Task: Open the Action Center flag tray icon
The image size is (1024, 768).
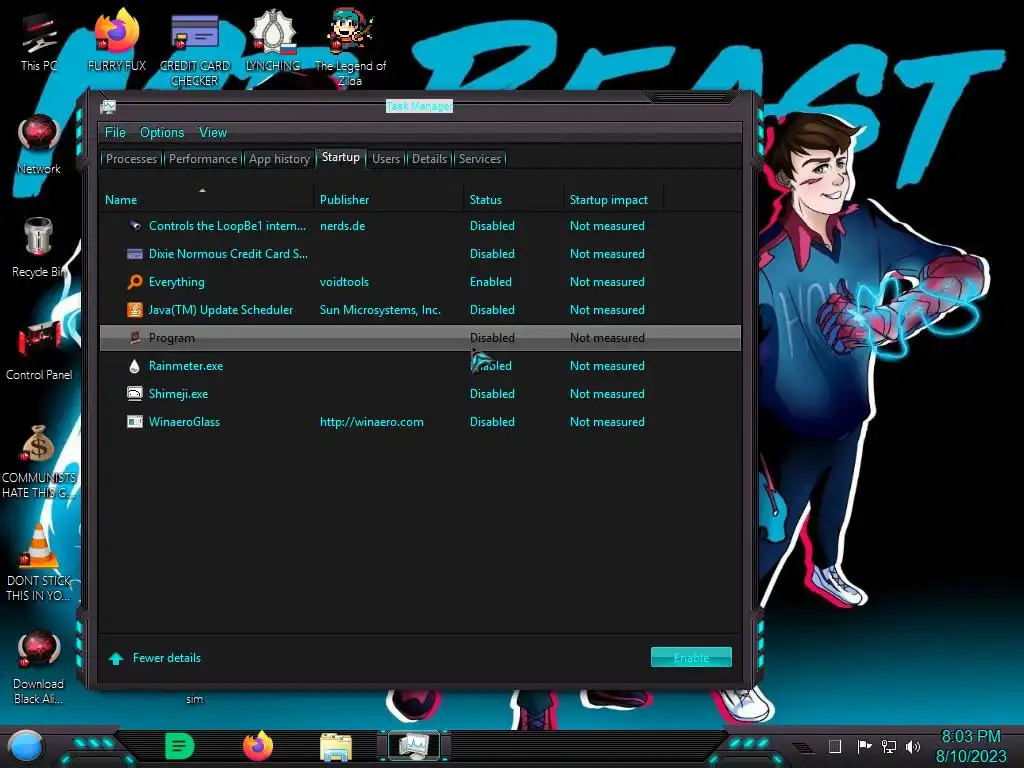Action: 865,746
